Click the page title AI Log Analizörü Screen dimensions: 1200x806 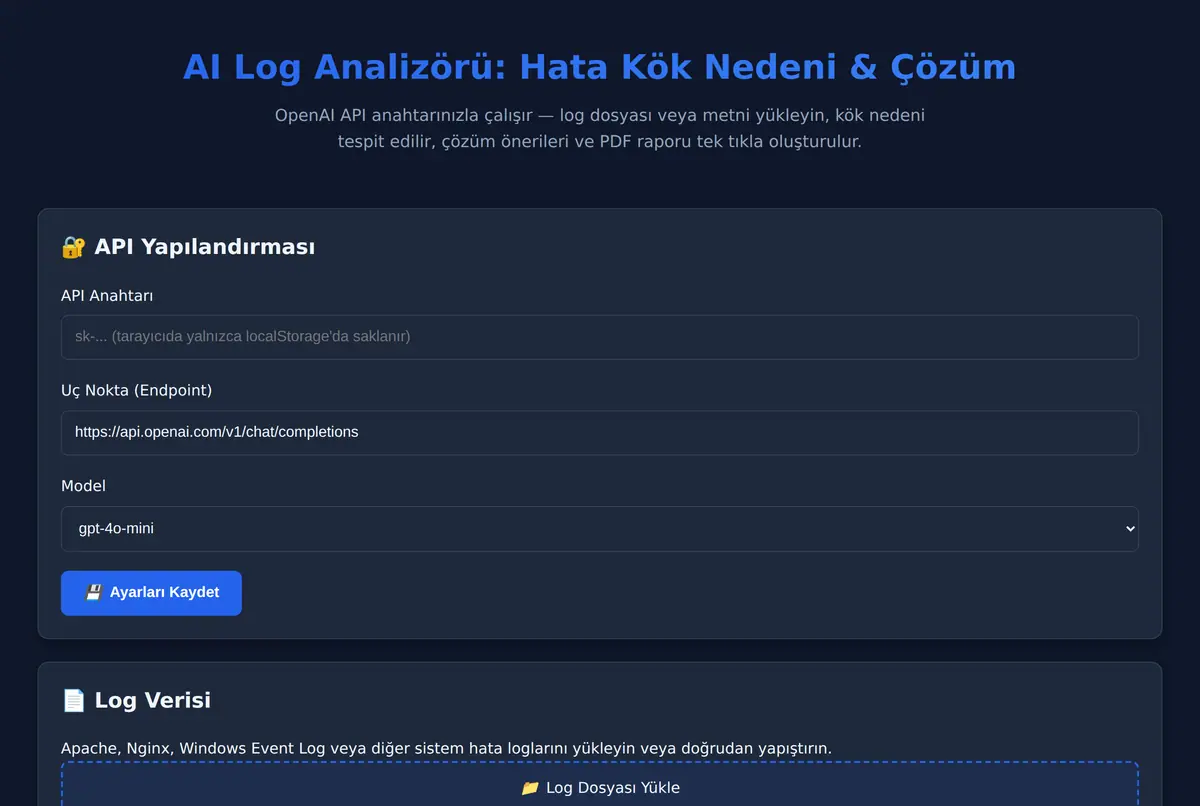599,67
